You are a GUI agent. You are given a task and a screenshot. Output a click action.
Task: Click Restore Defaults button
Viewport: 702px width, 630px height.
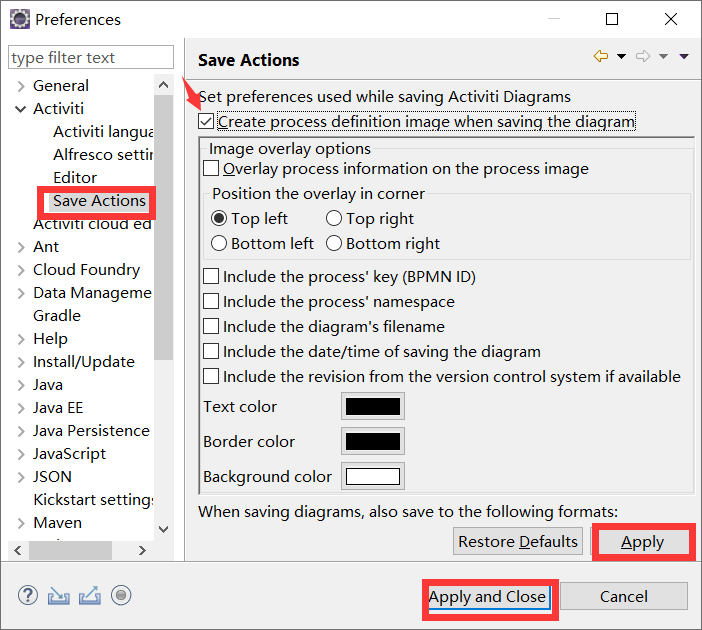(518, 541)
